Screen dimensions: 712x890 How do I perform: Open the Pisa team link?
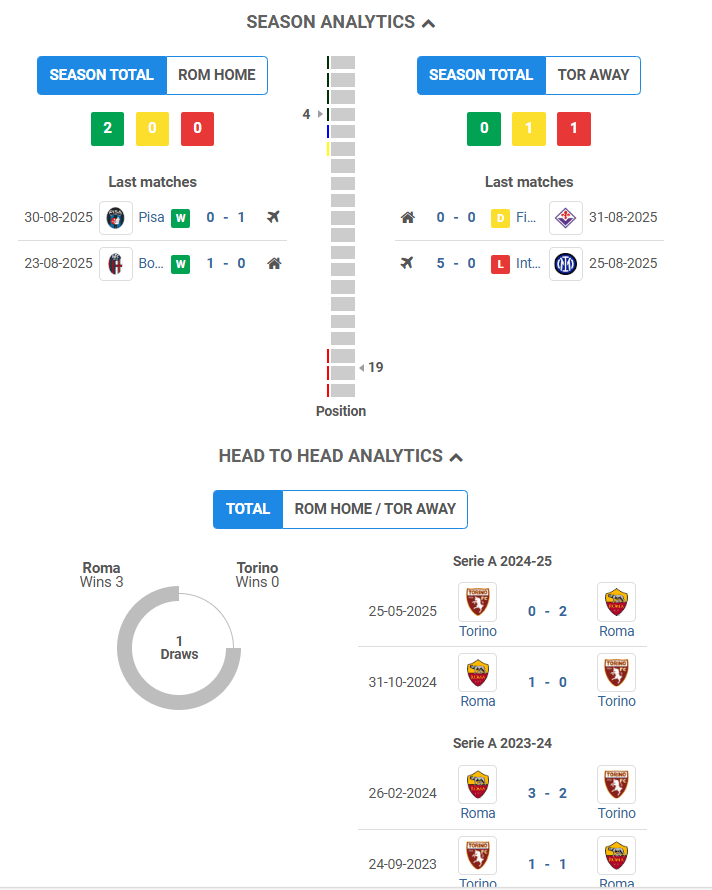[151, 217]
